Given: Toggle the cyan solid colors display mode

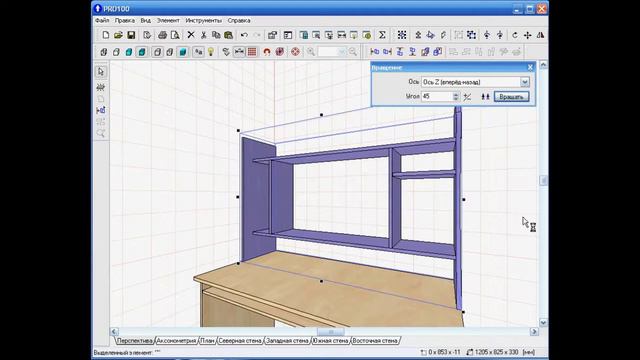Looking at the screenshot, I should click(129, 52).
